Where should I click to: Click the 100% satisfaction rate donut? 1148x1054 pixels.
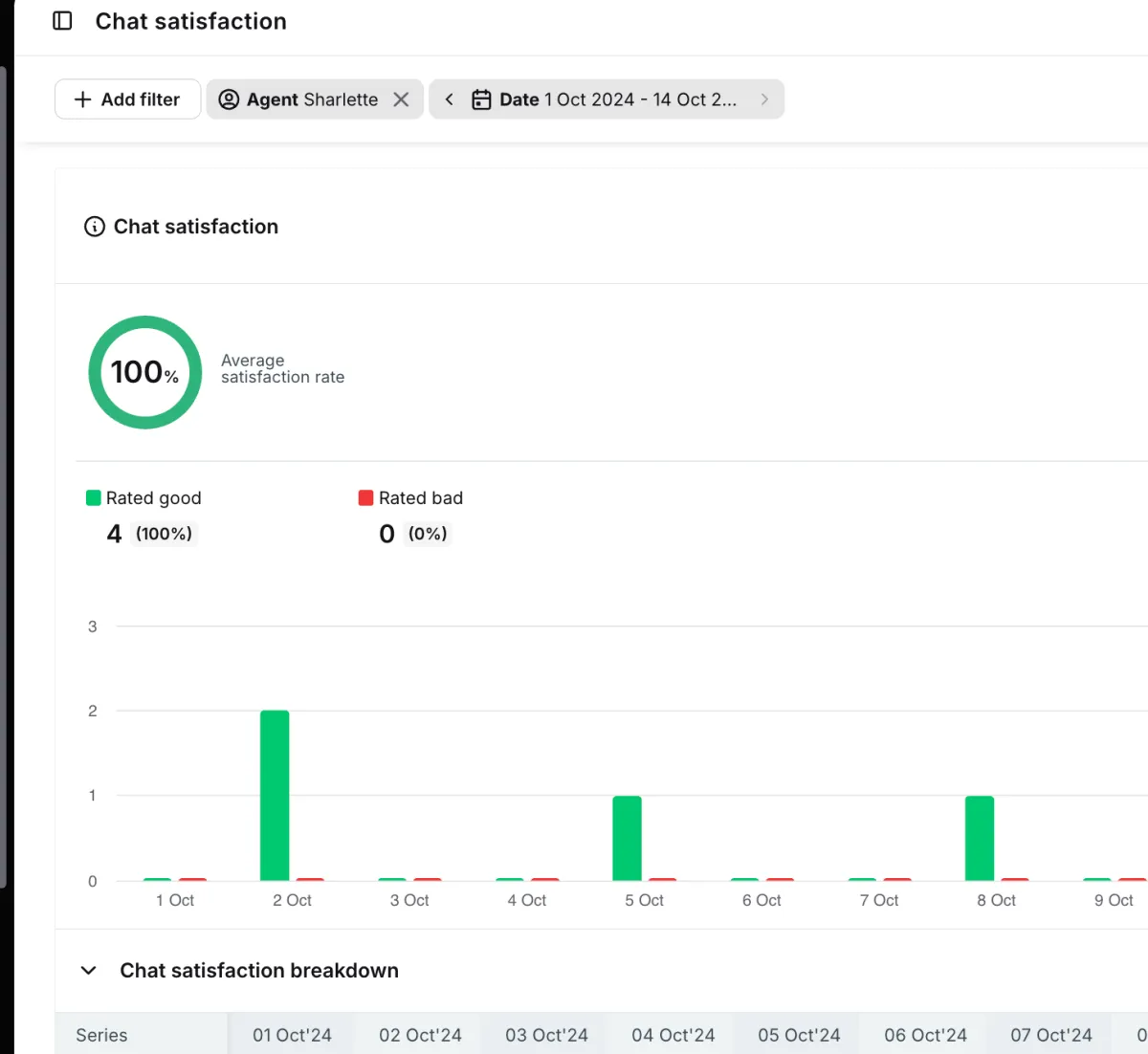145,372
